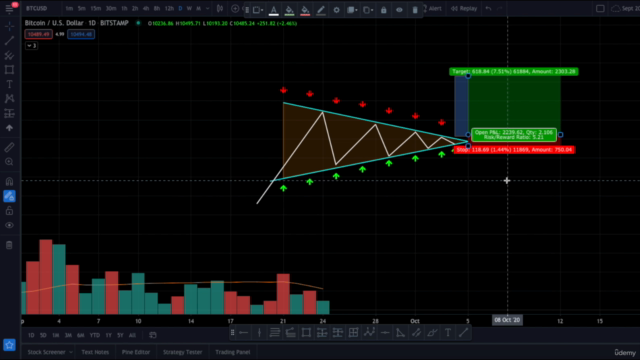Select the polyline path tool in favorites toolbar
Viewport: 640px width, 360px height.
tap(369, 333)
